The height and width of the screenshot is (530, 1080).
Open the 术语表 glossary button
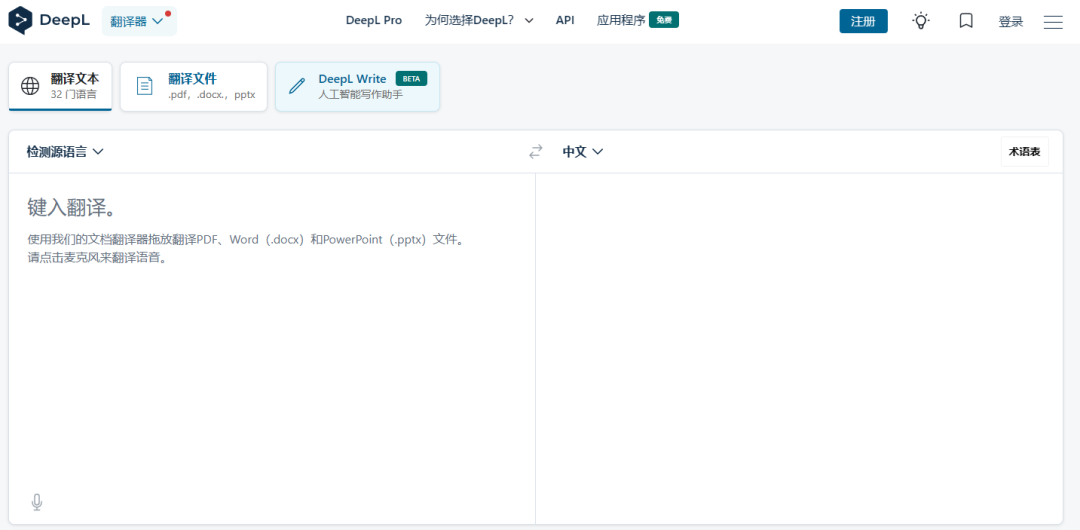click(1024, 152)
